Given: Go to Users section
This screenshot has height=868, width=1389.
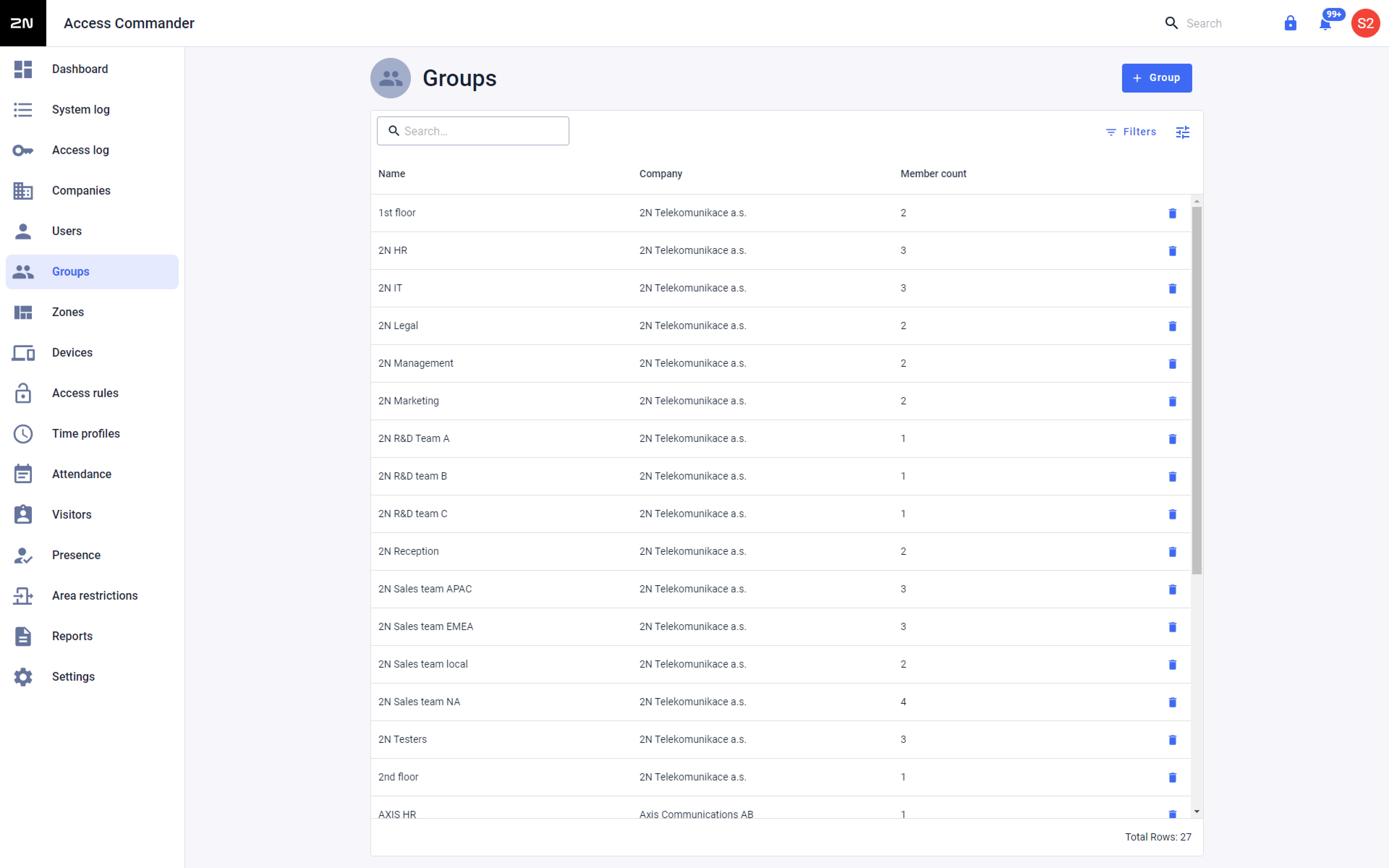Looking at the screenshot, I should point(92,231).
